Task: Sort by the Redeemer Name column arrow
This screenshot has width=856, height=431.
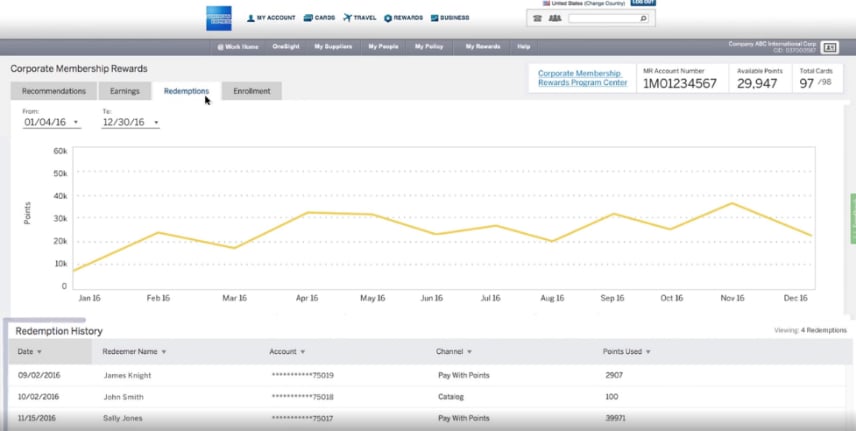Action: coord(164,352)
